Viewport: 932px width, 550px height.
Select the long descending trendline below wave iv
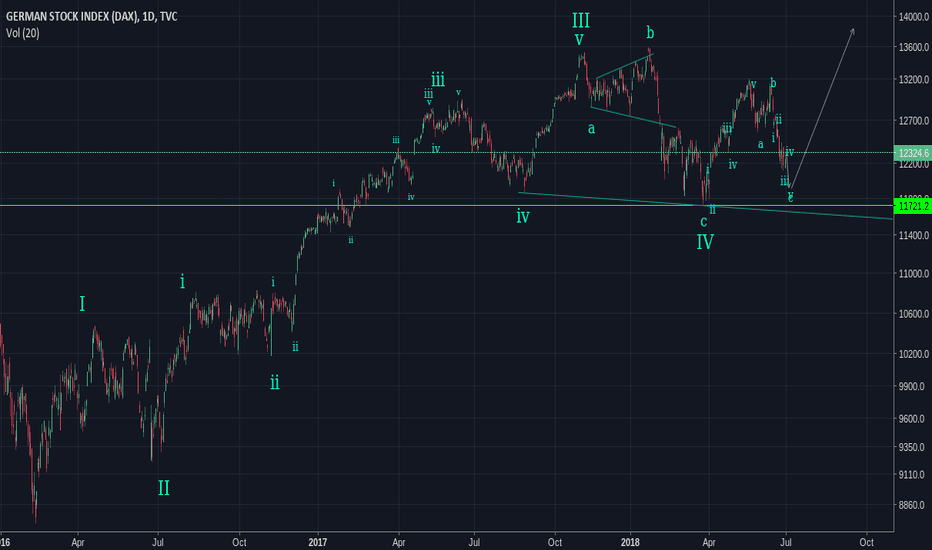click(706, 206)
